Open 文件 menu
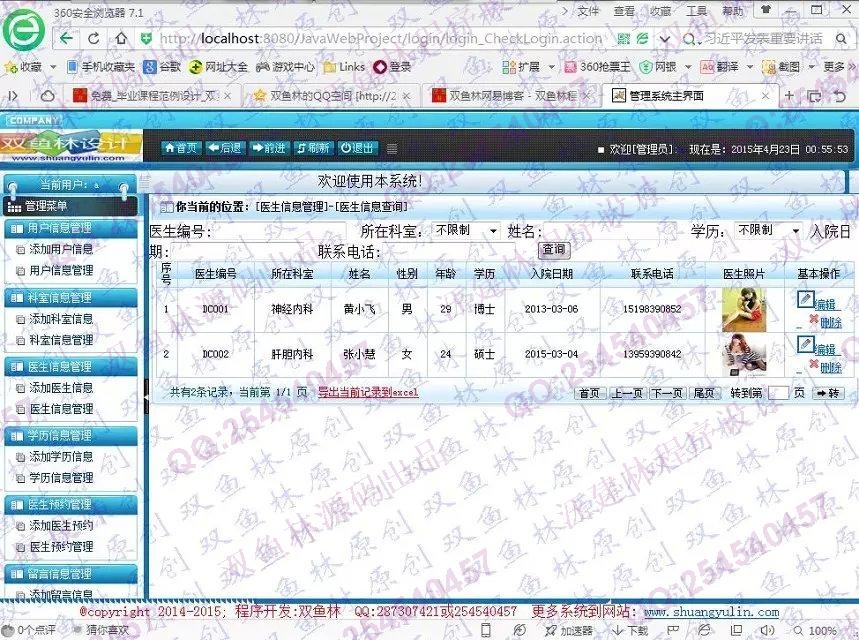This screenshot has width=859, height=640. pyautogui.click(x=588, y=11)
